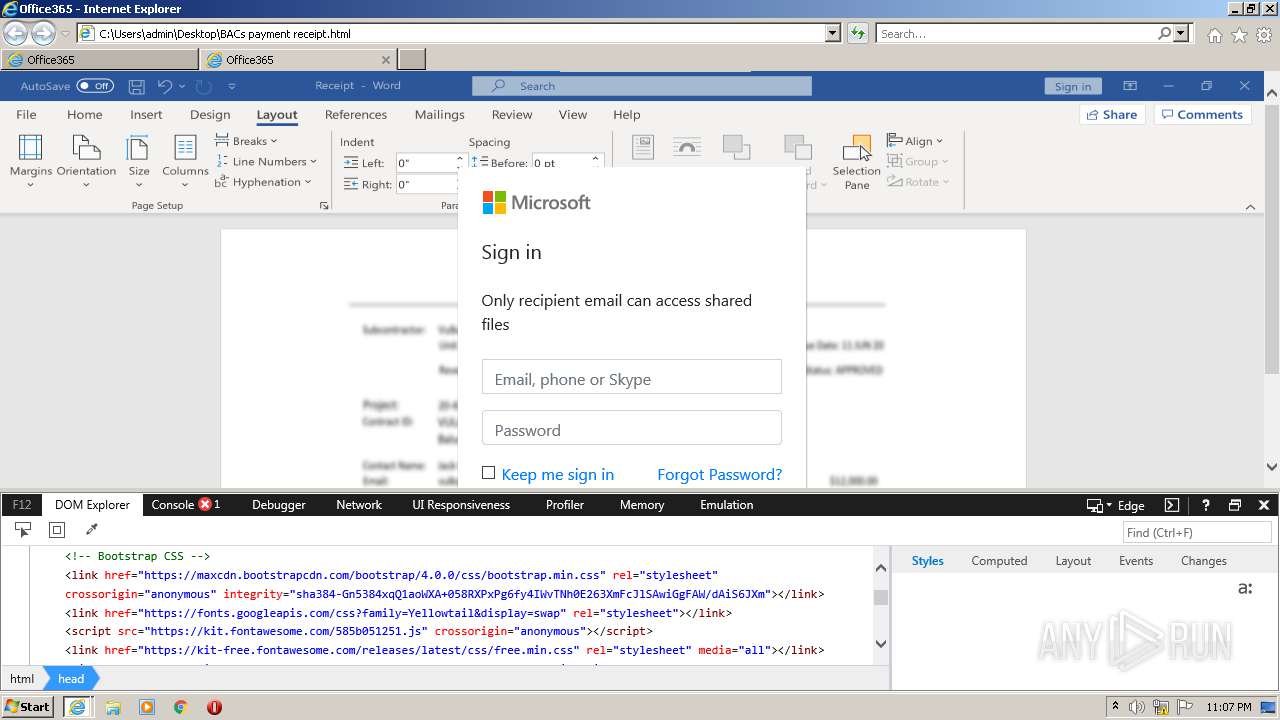Image resolution: width=1280 pixels, height=720 pixels.
Task: Click the Password input field
Action: [x=631, y=428]
